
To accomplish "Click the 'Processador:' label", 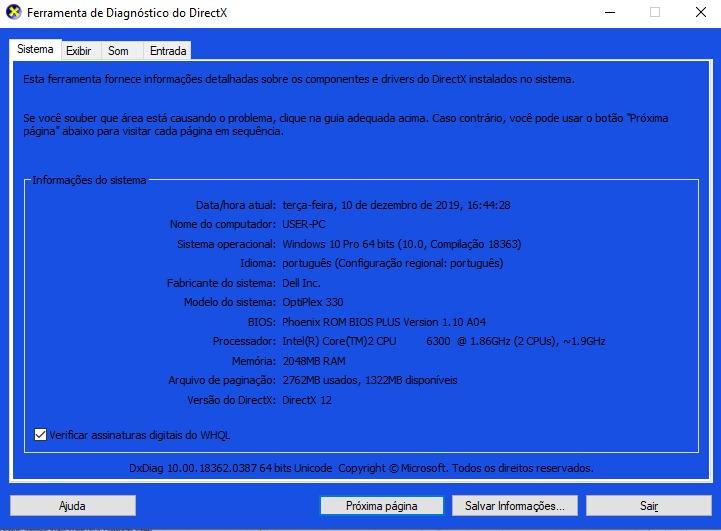I will click(244, 341).
